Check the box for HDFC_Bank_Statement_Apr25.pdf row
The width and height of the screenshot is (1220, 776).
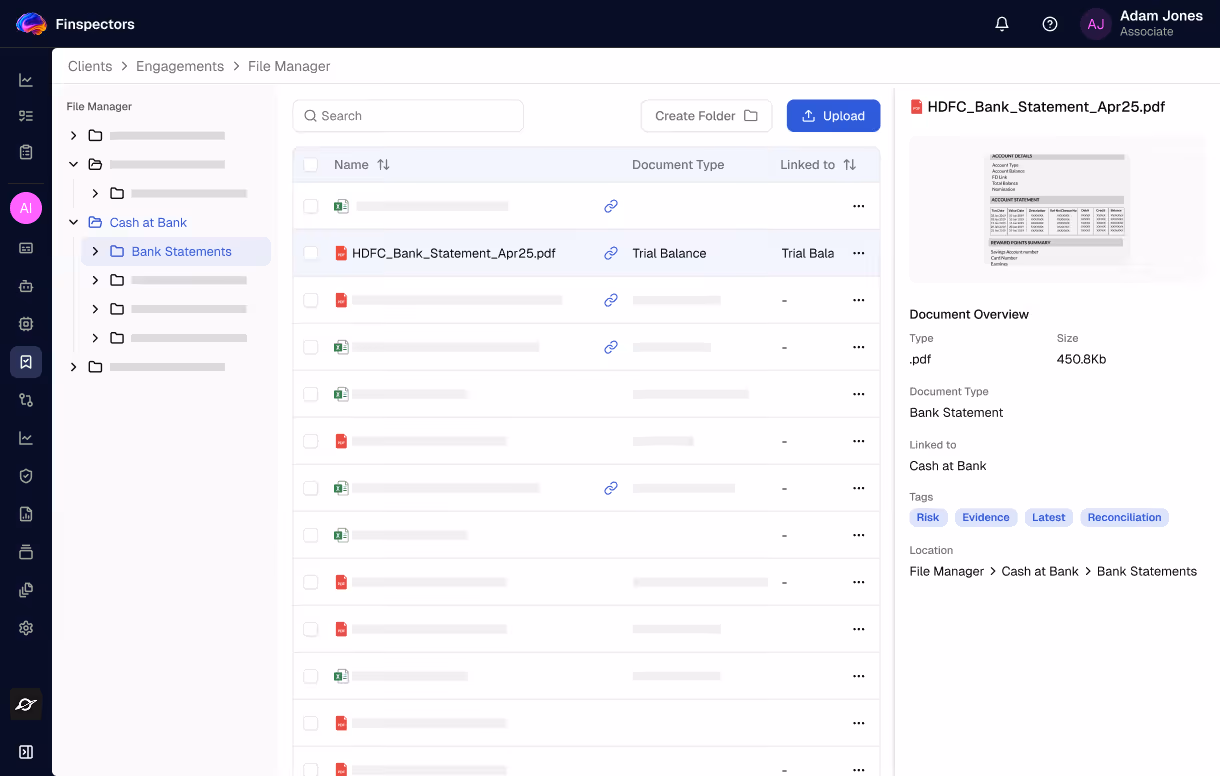[x=310, y=253]
